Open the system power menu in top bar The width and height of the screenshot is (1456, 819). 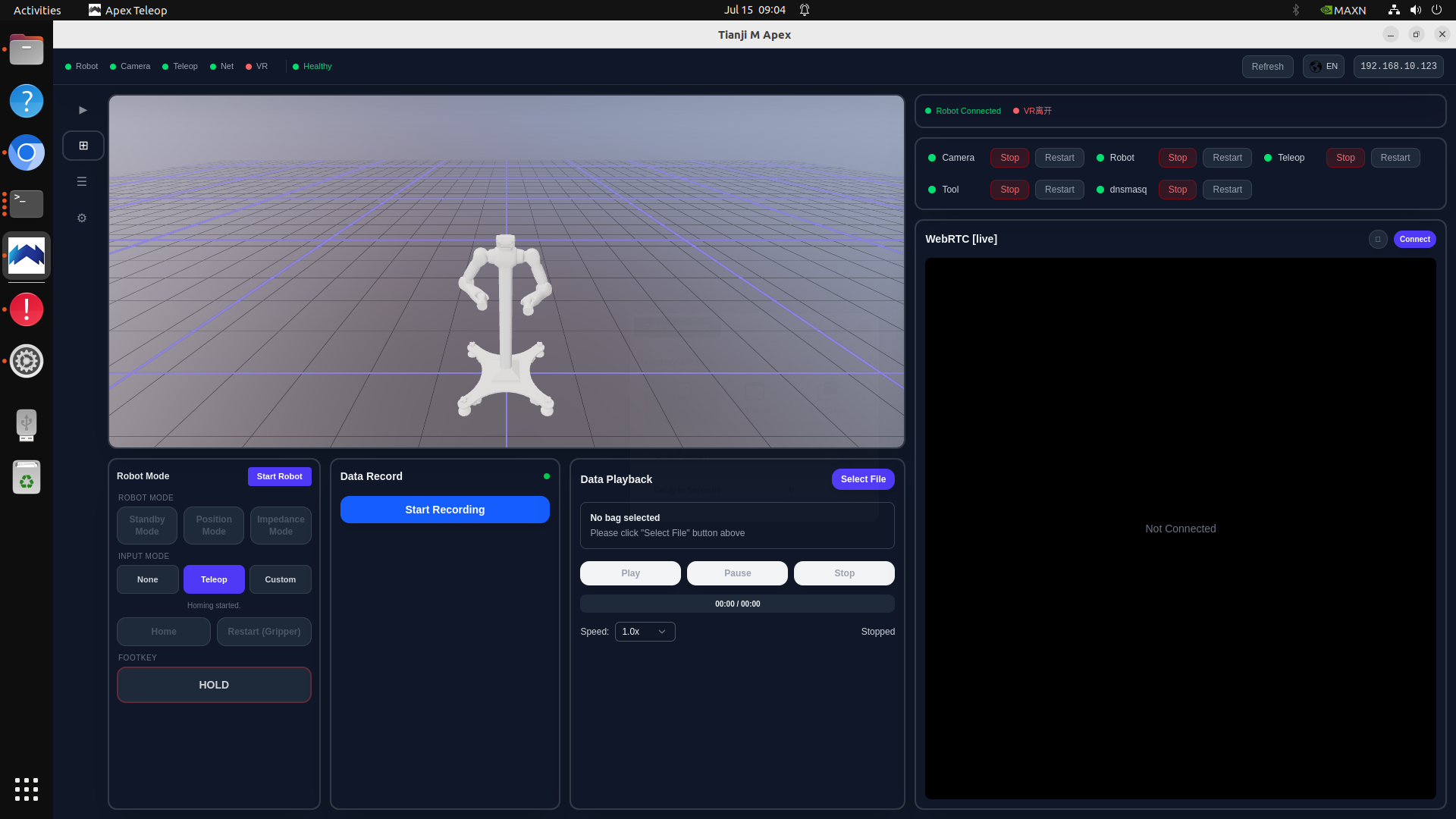[1436, 10]
